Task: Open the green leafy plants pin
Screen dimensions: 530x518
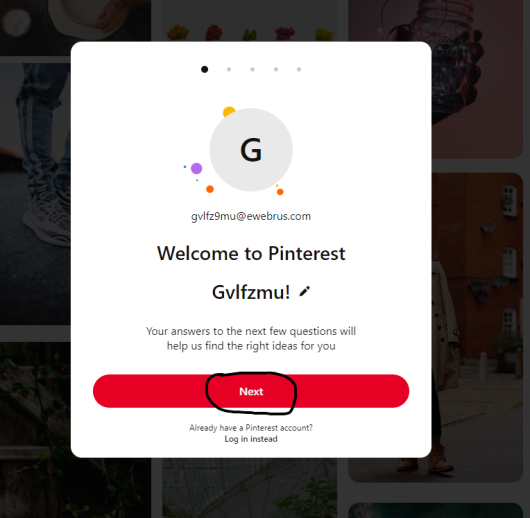Action: click(35, 430)
